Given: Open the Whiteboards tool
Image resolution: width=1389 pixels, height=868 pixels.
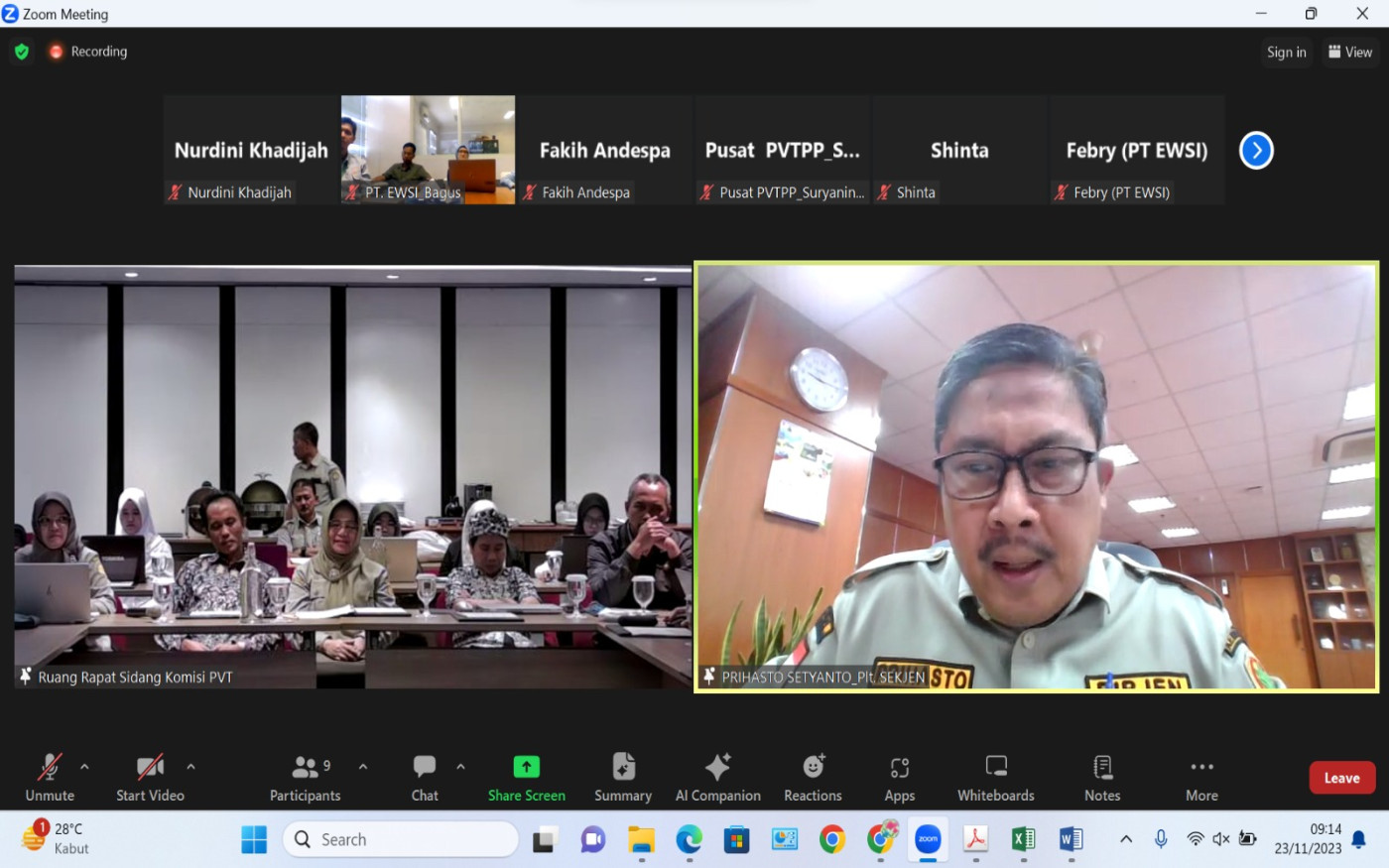Looking at the screenshot, I should pos(995,777).
